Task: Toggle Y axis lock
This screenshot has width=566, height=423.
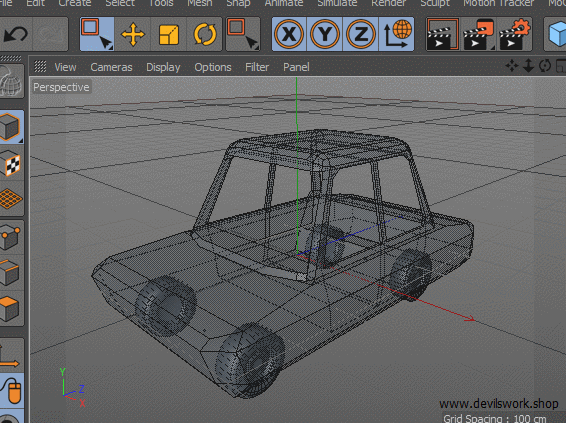Action: (x=325, y=34)
